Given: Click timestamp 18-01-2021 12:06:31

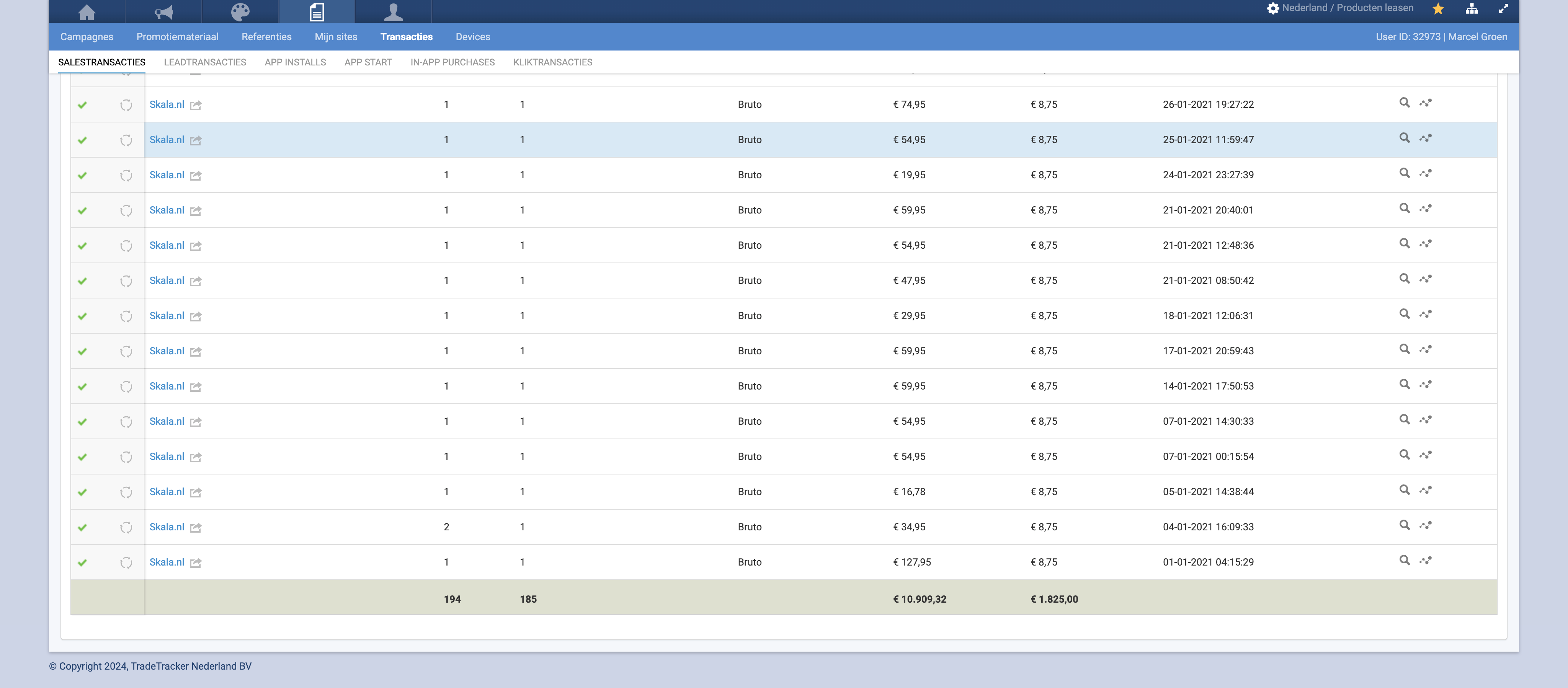Looking at the screenshot, I should pyautogui.click(x=1208, y=316).
